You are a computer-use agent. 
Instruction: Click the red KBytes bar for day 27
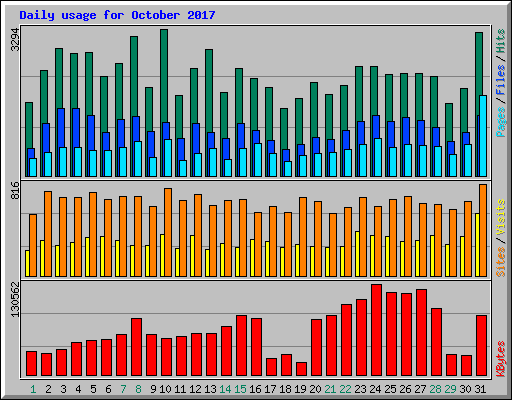point(421,333)
